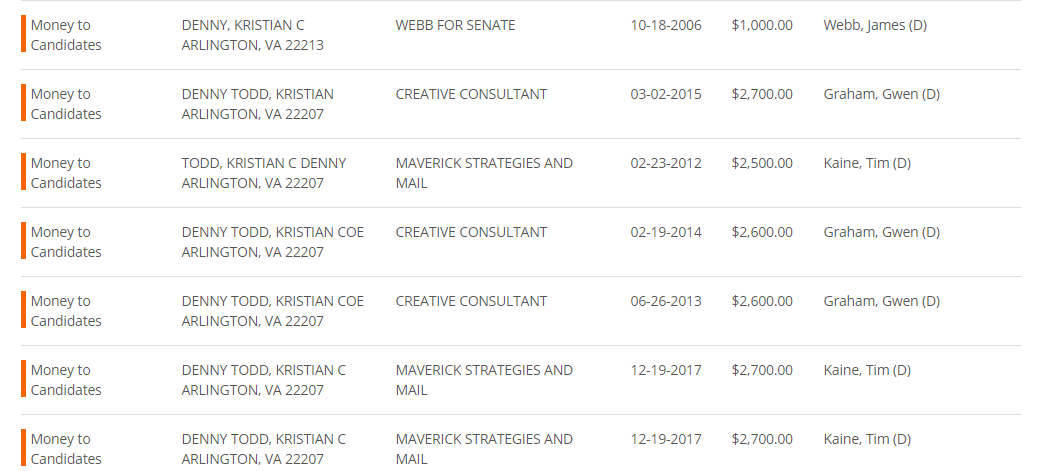Image resolution: width=1043 pixels, height=471 pixels.
Task: Click DENNY TODD, KRISTIAN COE on the 02-19-2014 row
Action: (x=273, y=232)
